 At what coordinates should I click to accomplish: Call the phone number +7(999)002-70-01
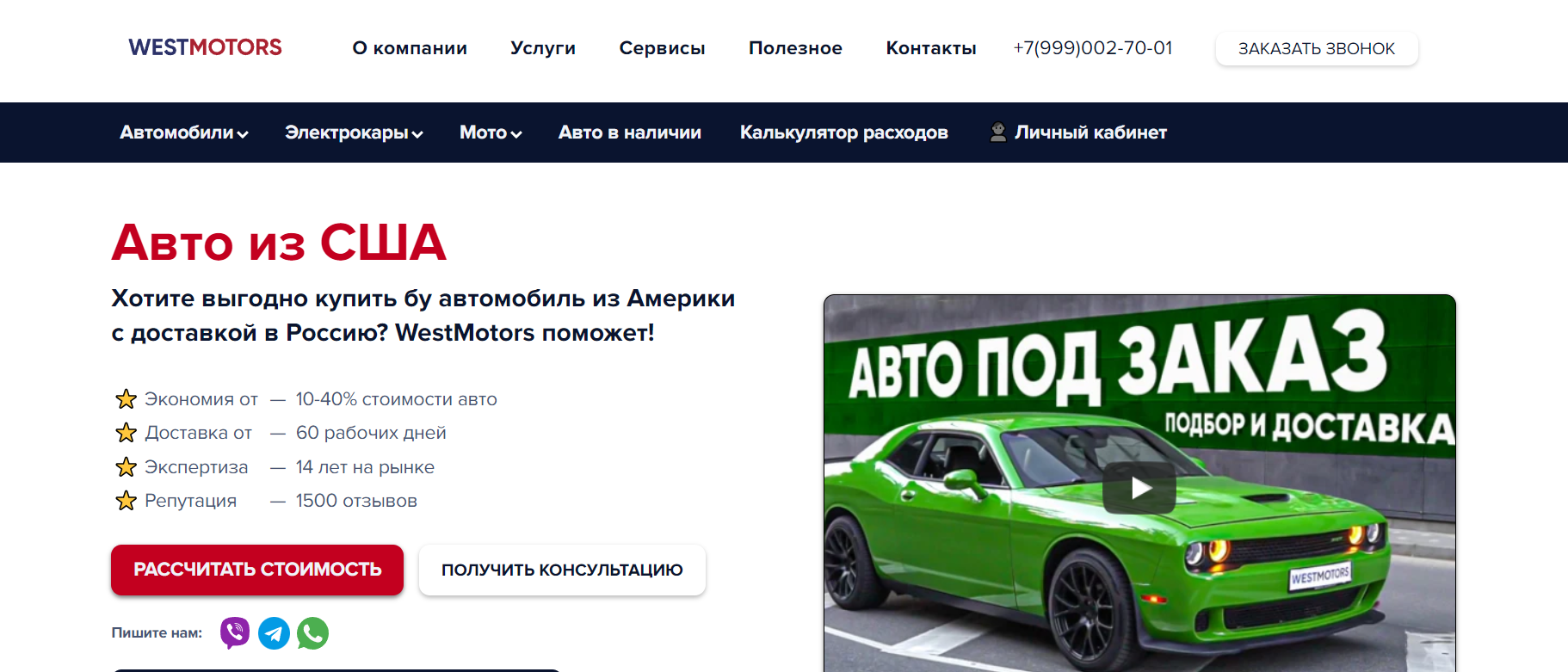pyautogui.click(x=1093, y=48)
